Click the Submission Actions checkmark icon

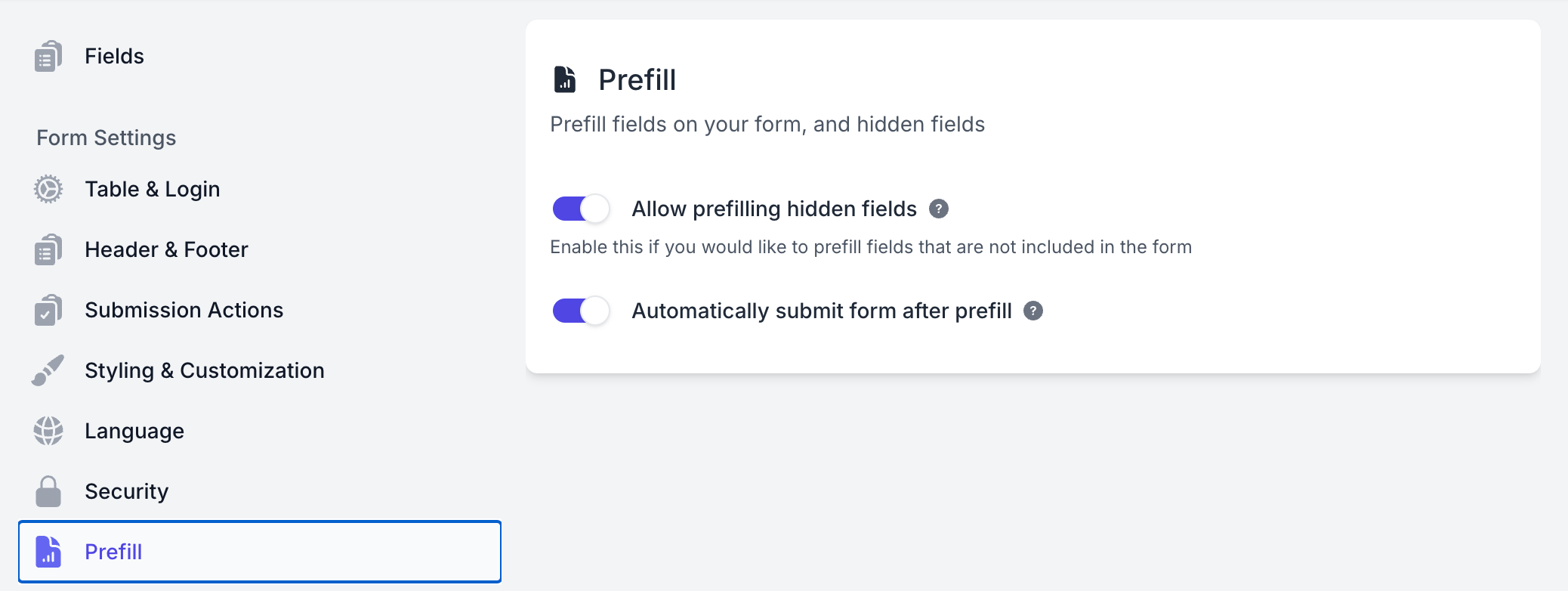48,310
